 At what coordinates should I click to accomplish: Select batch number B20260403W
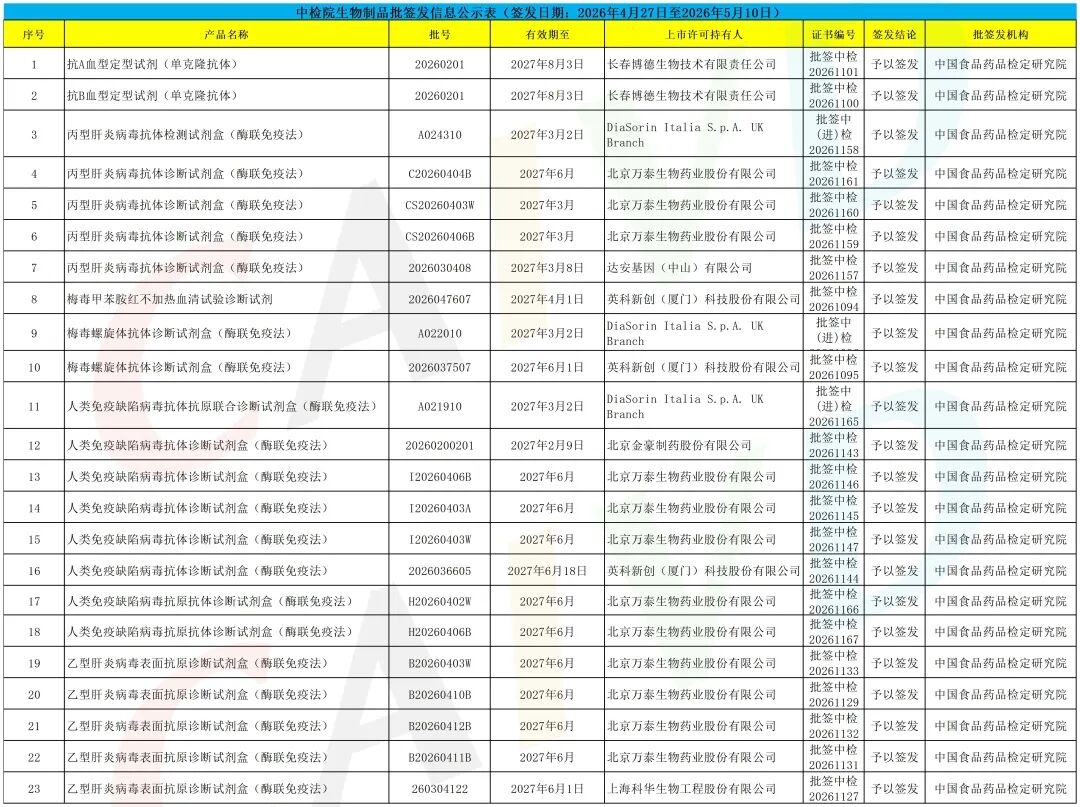tap(439, 664)
